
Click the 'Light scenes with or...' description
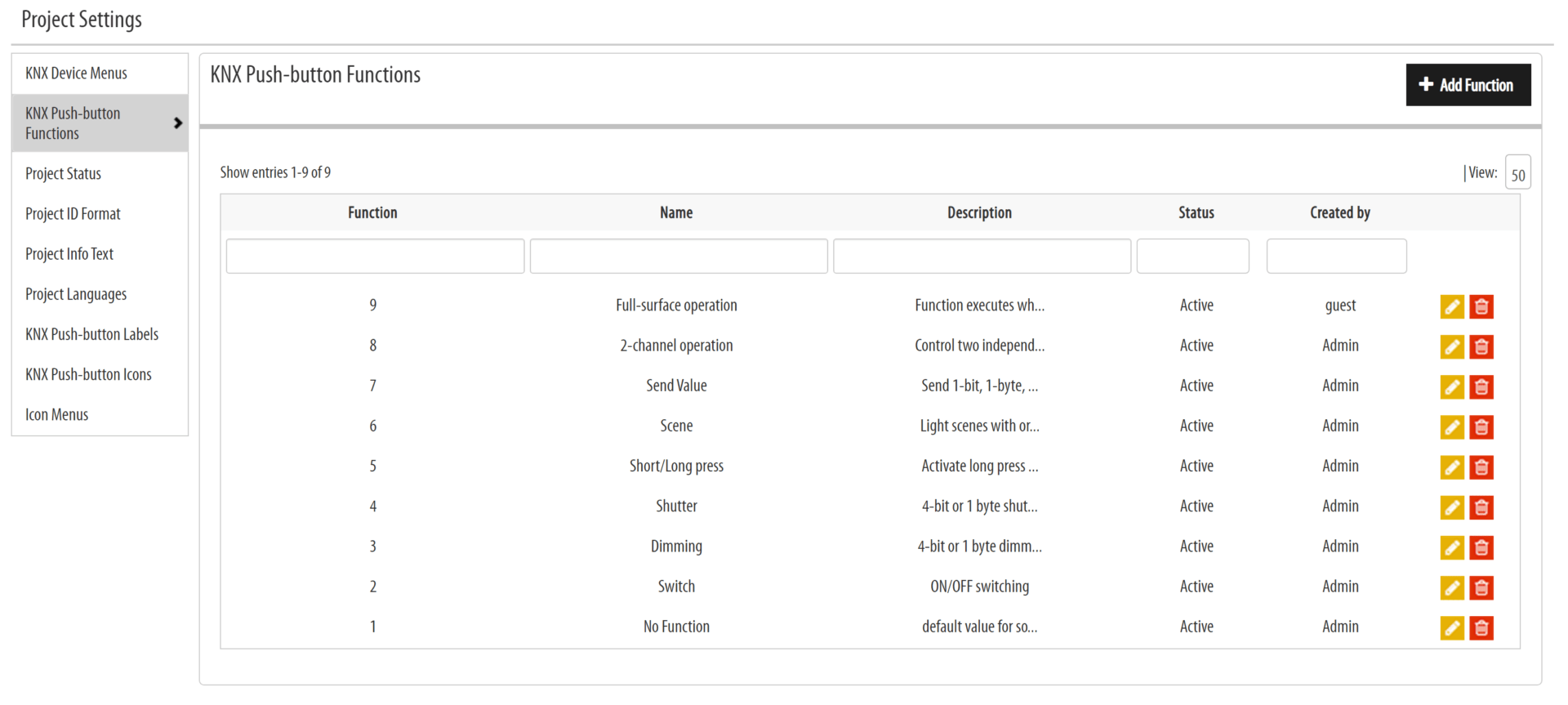(x=979, y=426)
